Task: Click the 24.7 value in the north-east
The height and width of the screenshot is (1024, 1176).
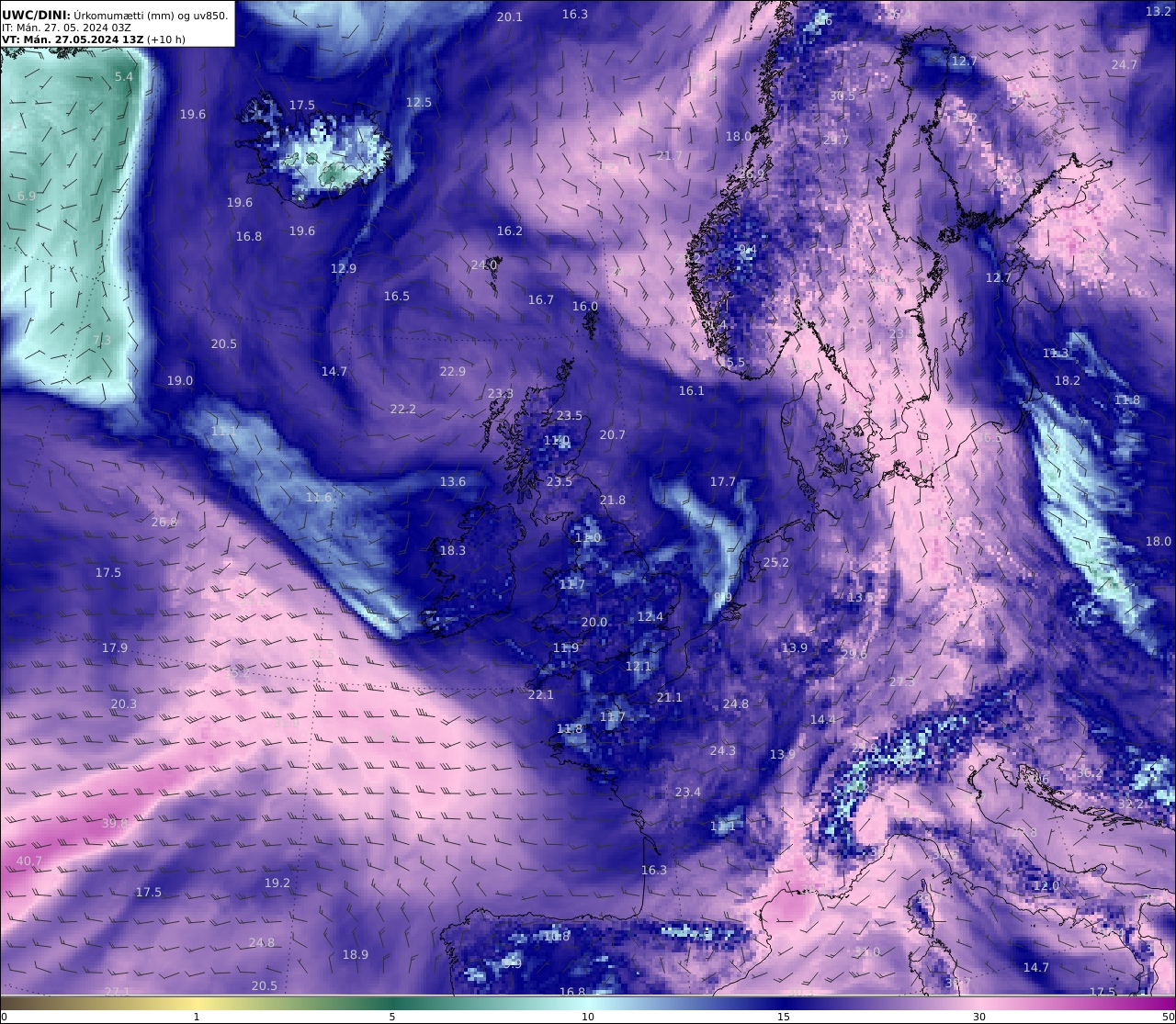Action: coord(1125,65)
